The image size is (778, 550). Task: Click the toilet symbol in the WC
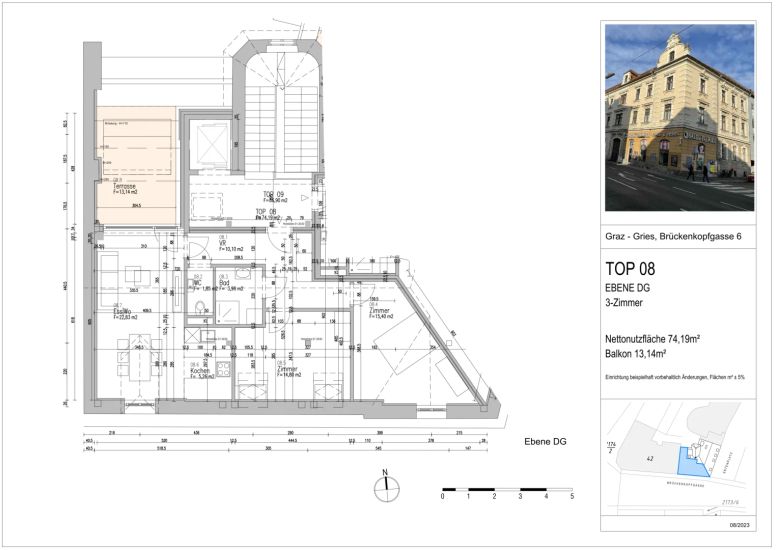tap(200, 308)
